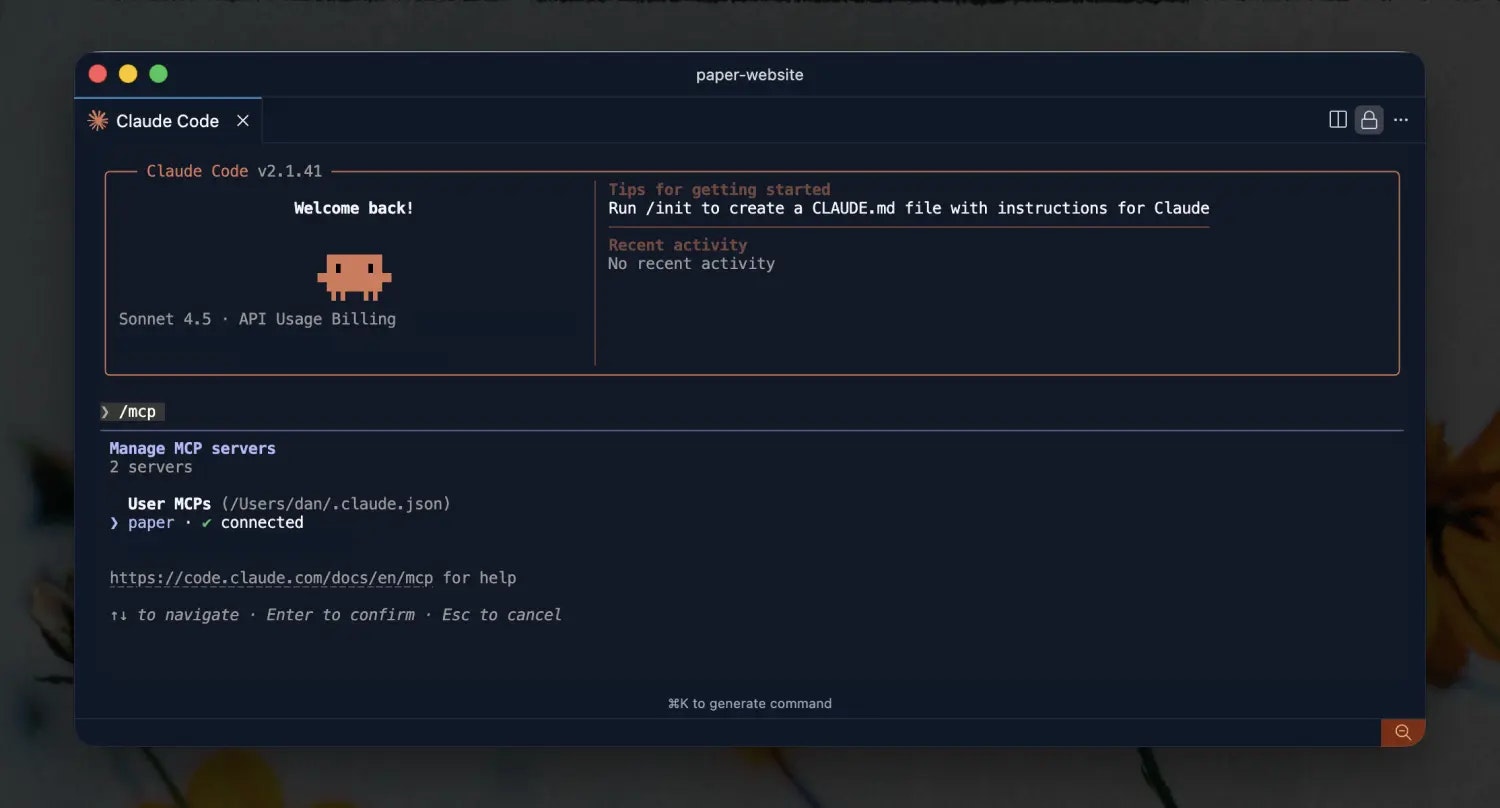1500x808 pixels.
Task: Collapse the Manage MCP servers panel
Action: (192, 448)
